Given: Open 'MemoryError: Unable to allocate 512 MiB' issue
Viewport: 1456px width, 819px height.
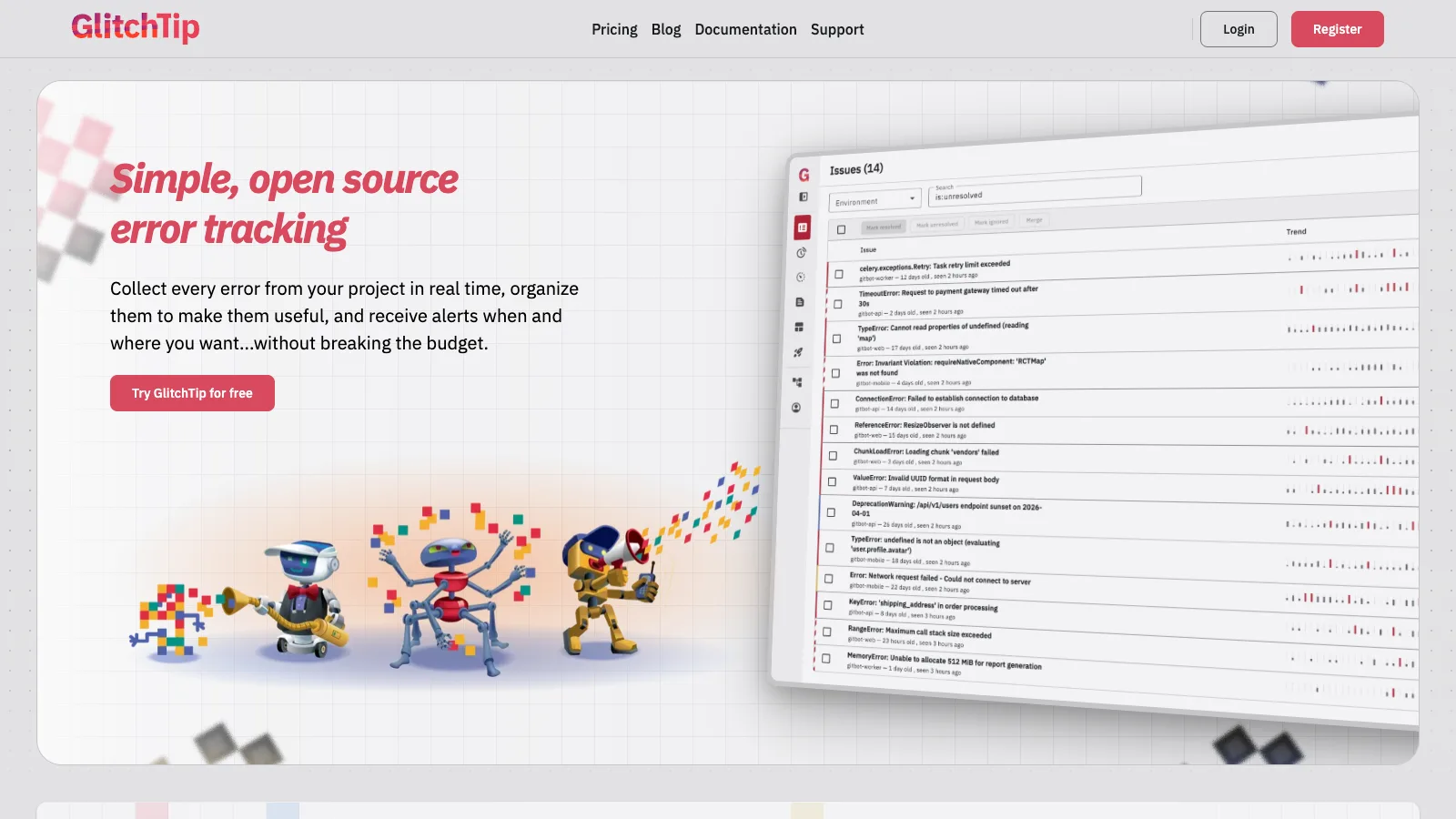Looking at the screenshot, I should click(x=945, y=661).
